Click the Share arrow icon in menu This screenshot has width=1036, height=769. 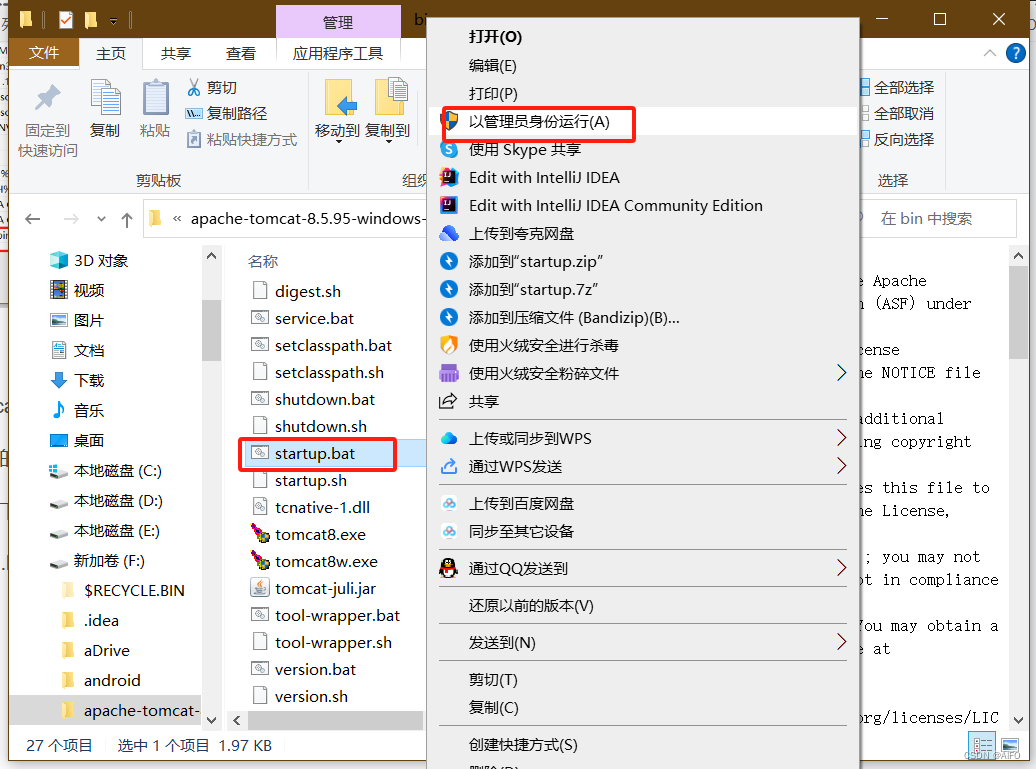tap(449, 401)
